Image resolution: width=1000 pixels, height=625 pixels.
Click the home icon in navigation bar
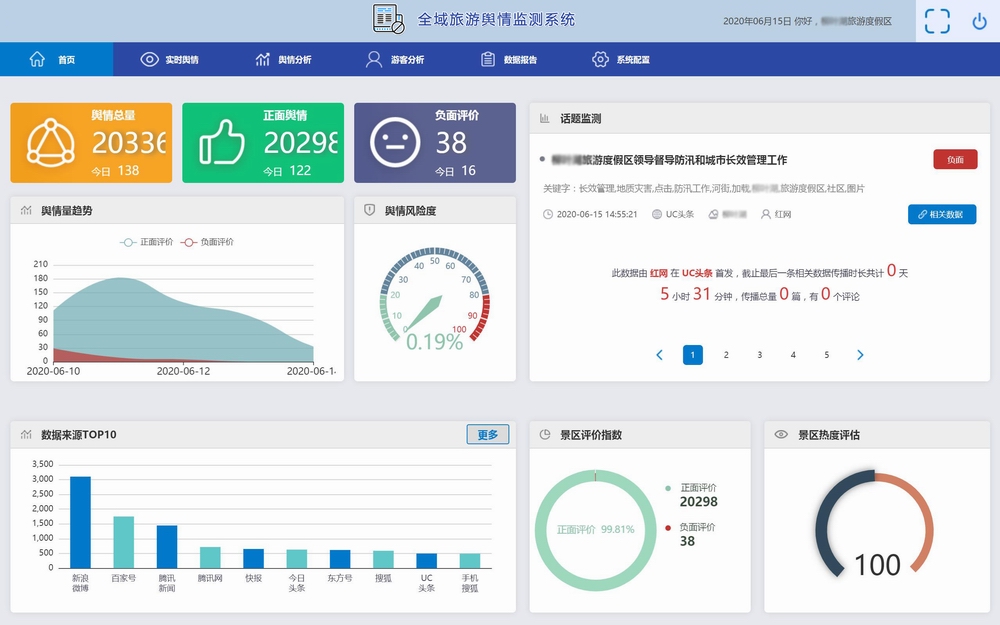(37, 59)
